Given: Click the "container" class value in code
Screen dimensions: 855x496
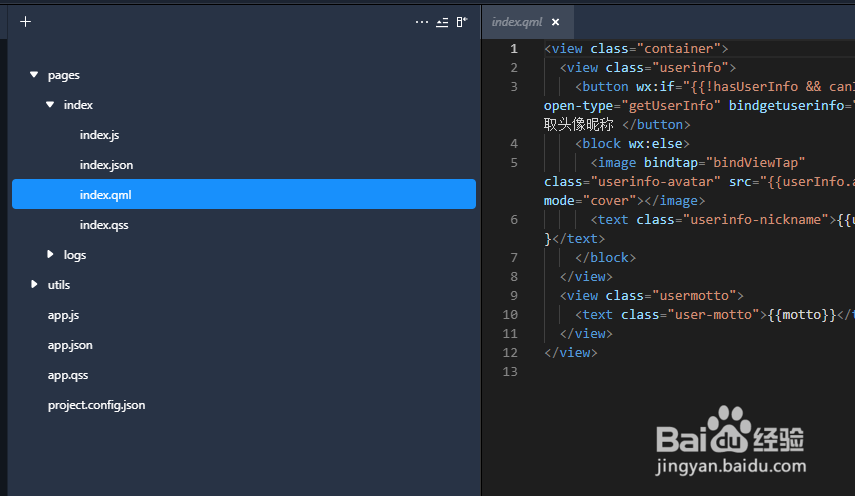Looking at the screenshot, I should 679,49.
